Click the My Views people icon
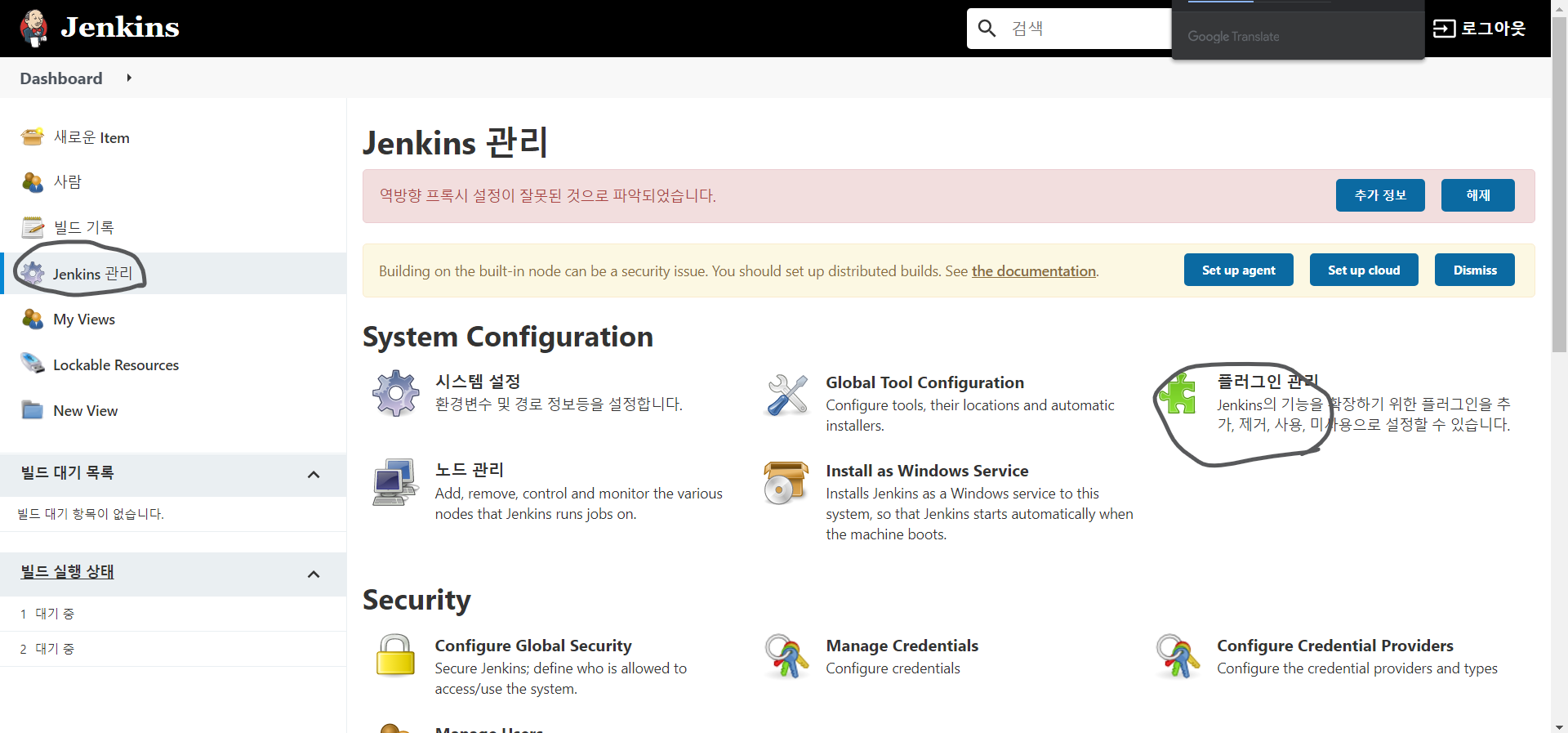The width and height of the screenshot is (1568, 733). [33, 319]
